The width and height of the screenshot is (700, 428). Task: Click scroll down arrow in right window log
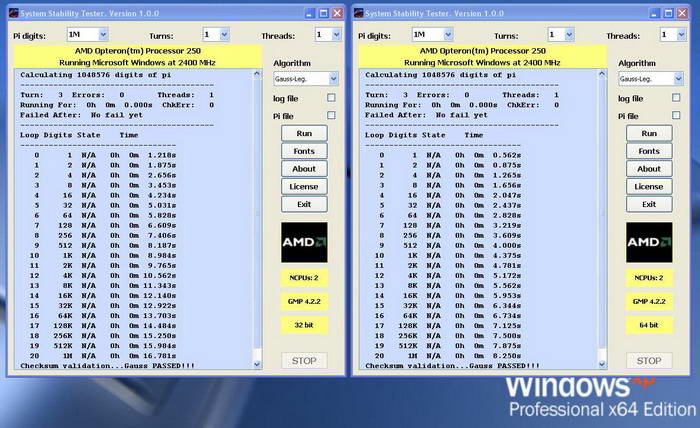602,364
